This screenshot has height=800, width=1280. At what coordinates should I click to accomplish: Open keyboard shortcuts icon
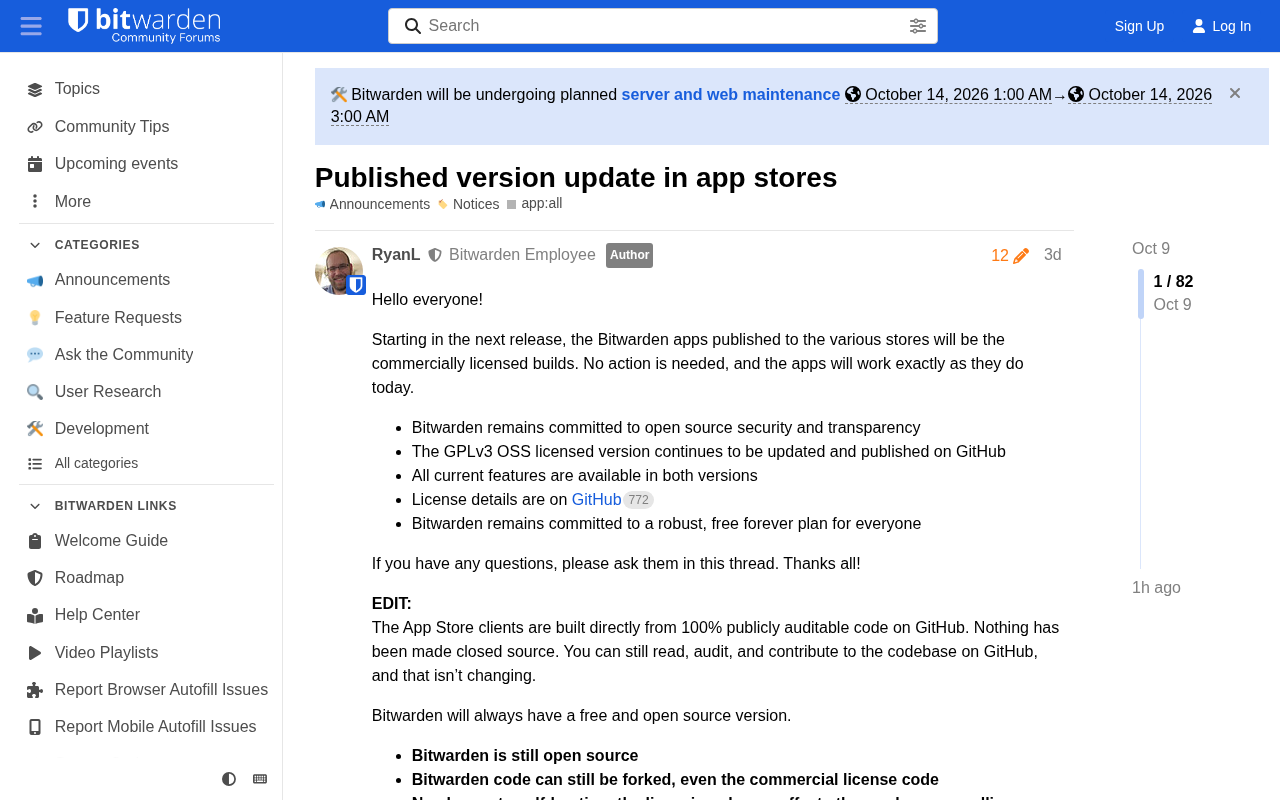coord(260,779)
